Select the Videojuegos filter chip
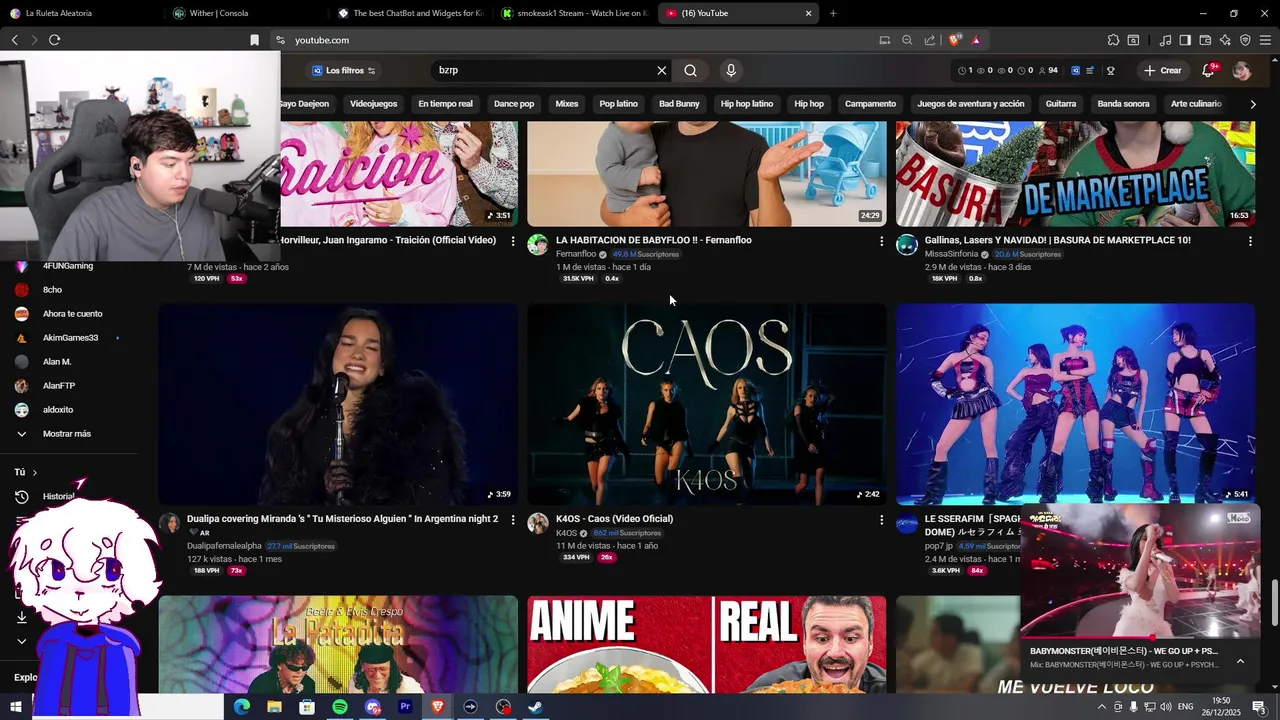The width and height of the screenshot is (1280, 720). tap(374, 104)
